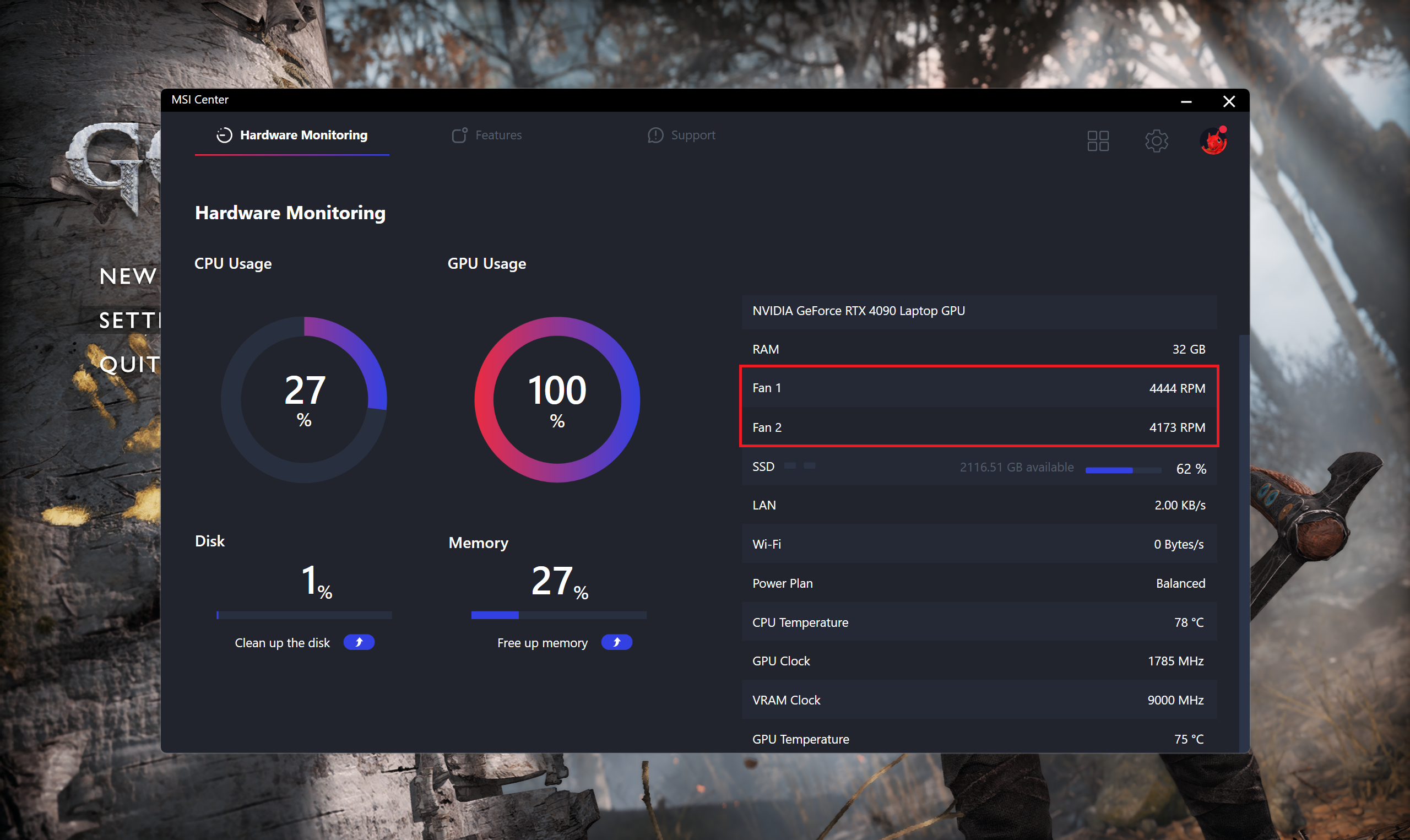Open the settings gear icon
Viewport: 1410px width, 840px height.
point(1156,141)
